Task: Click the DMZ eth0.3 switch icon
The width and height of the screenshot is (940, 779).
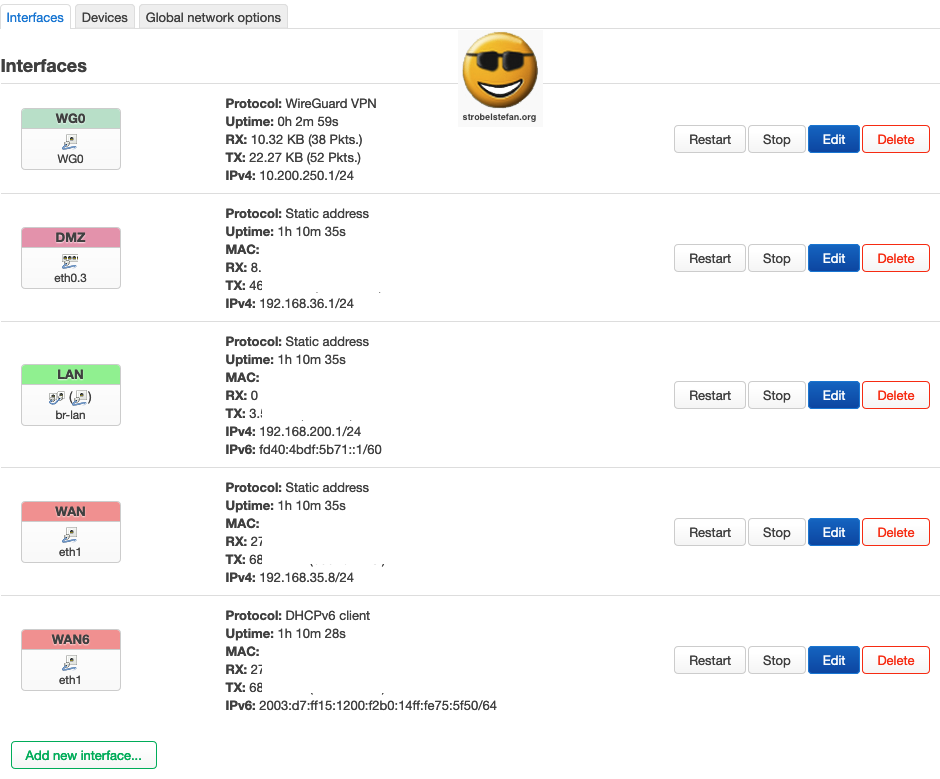Action: (70, 261)
